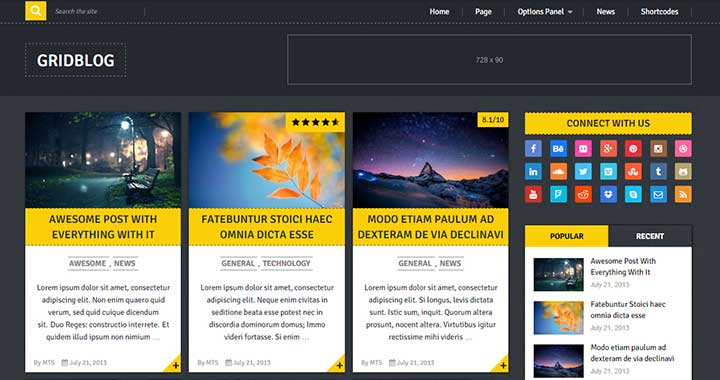This screenshot has height=380, width=720.
Task: Open the YouTube social icon
Action: pyautogui.click(x=533, y=195)
